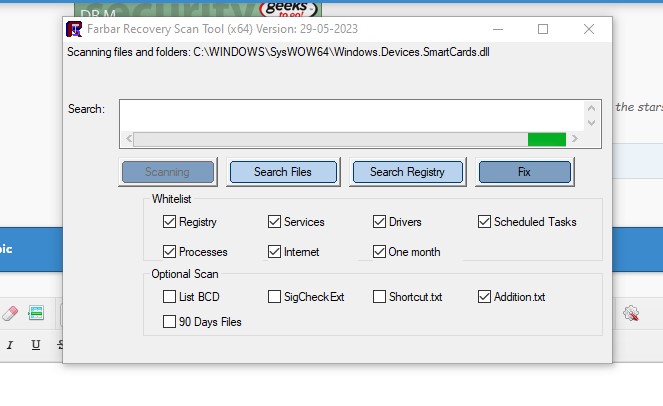Click the green progress indicator block
This screenshot has height=406, width=663.
pos(547,139)
